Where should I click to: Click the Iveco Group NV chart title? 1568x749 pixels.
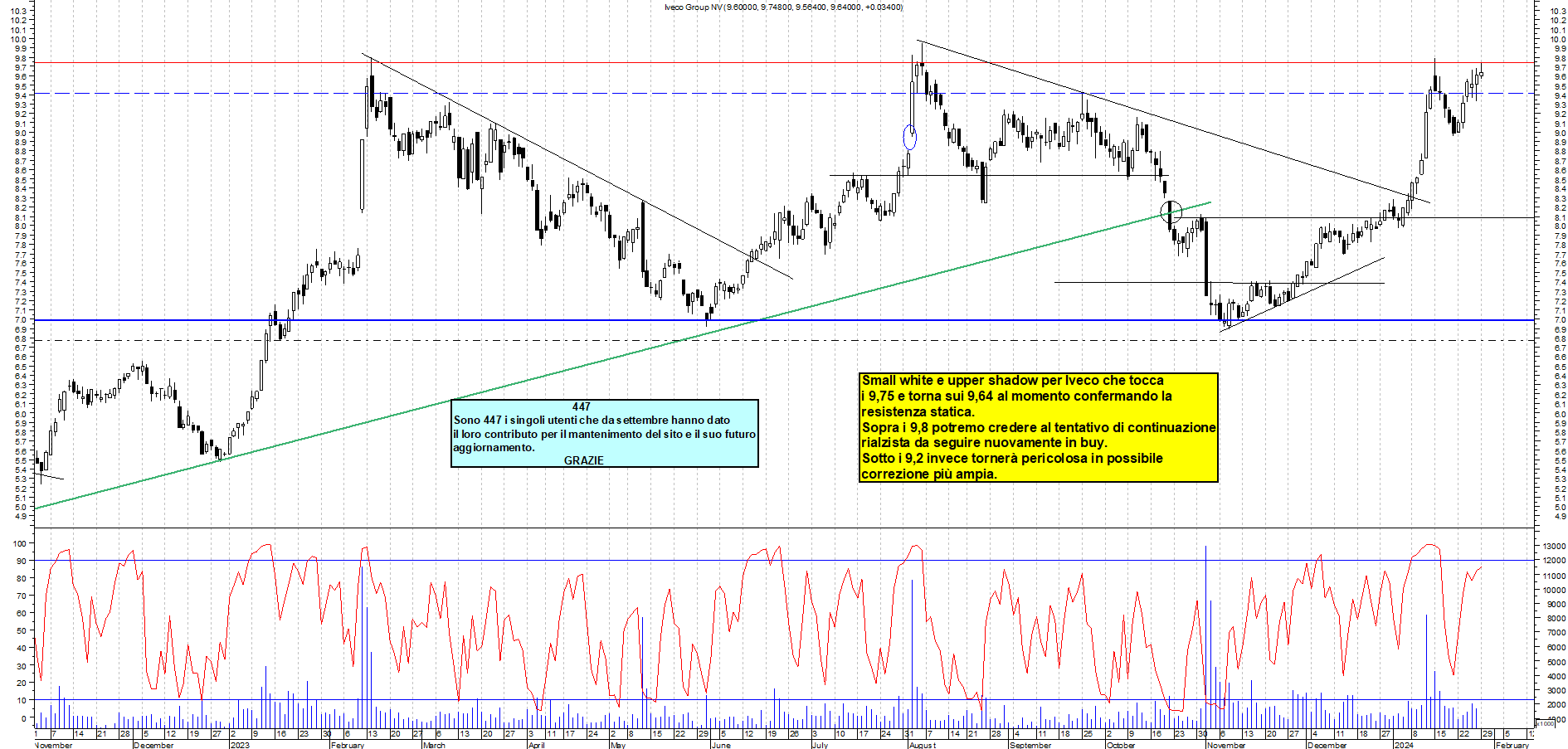pyautogui.click(x=783, y=7)
